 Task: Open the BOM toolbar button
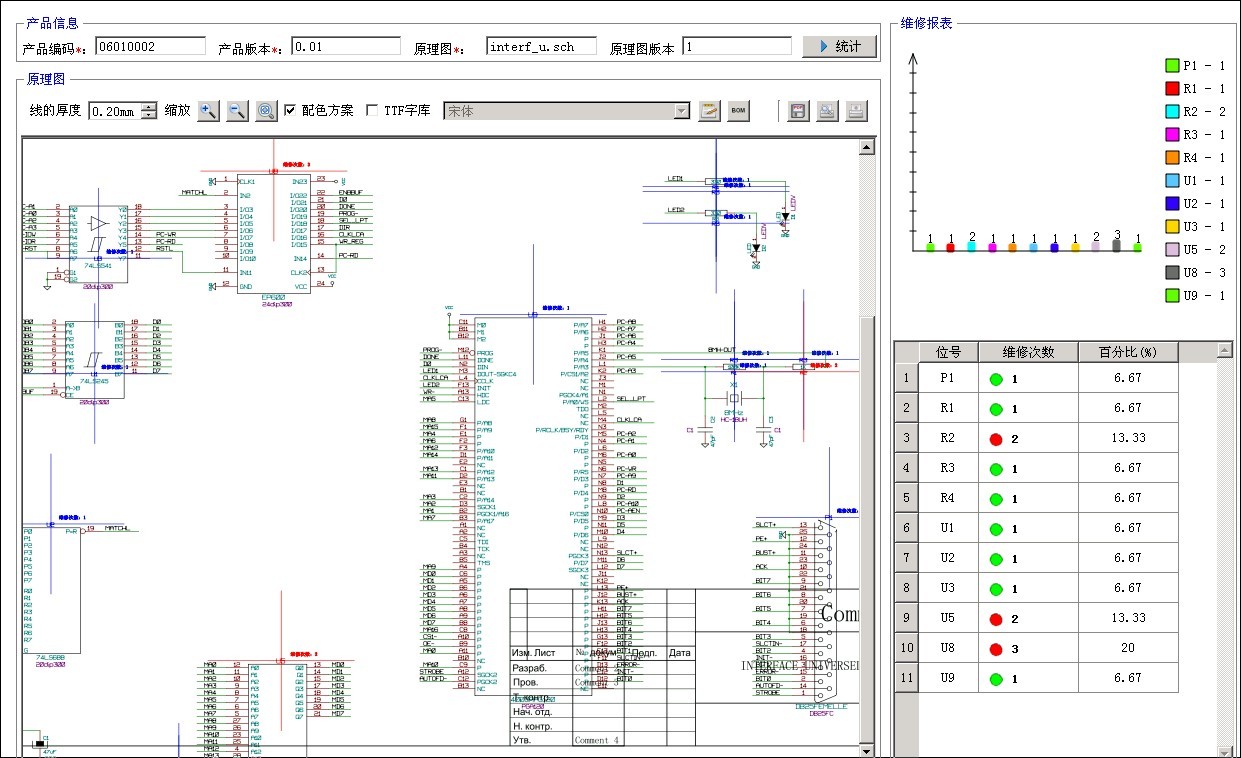pos(738,111)
